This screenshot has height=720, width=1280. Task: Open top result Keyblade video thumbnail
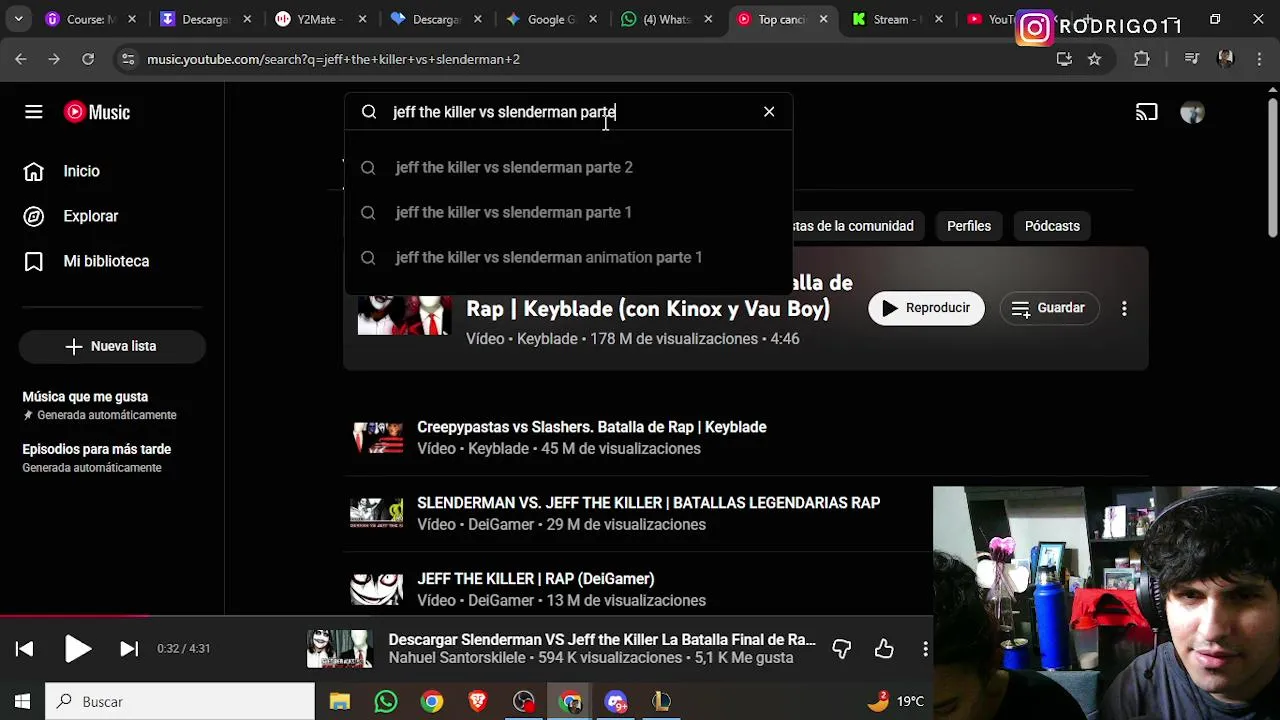404,315
